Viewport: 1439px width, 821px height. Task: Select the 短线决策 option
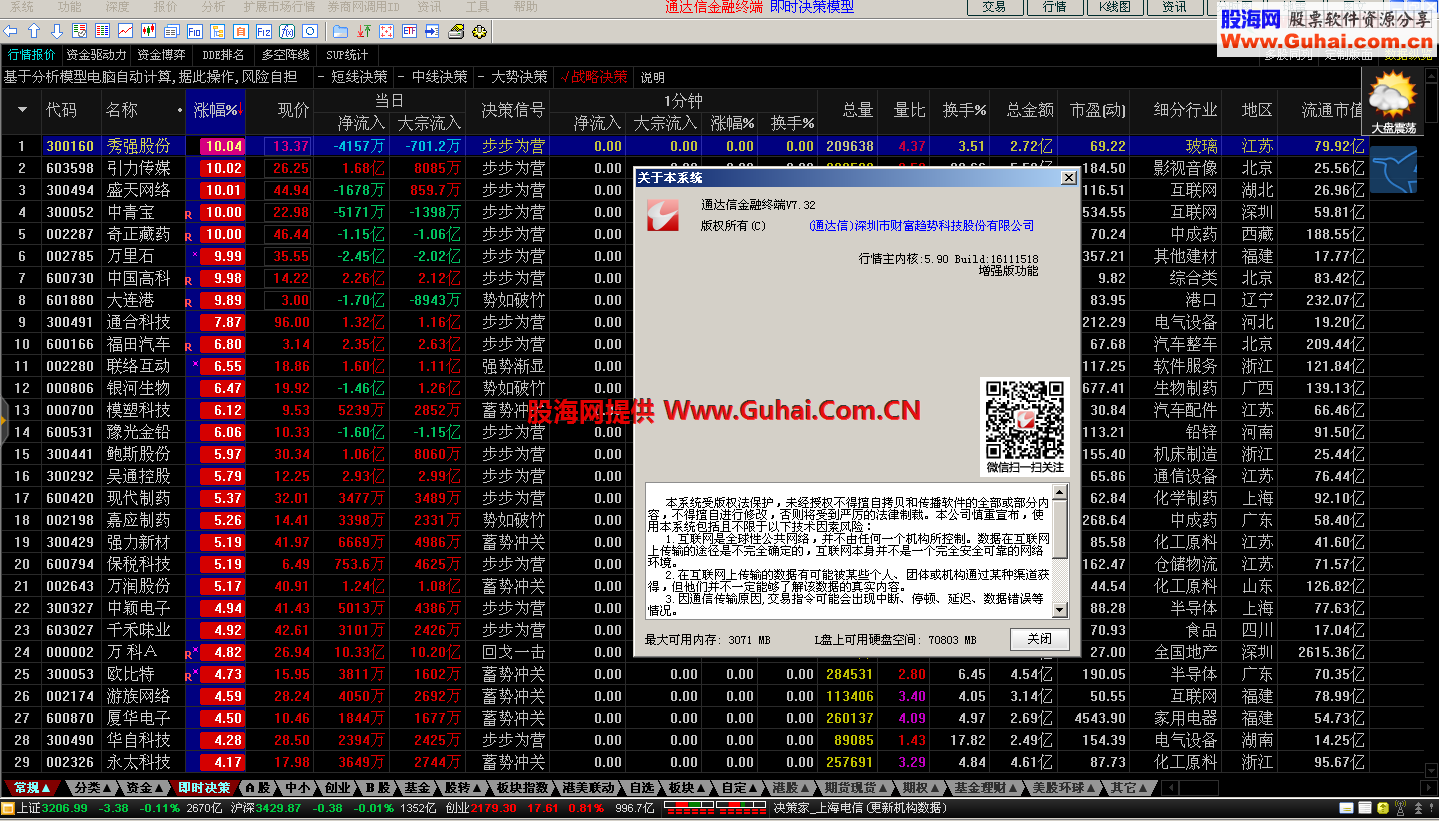352,77
